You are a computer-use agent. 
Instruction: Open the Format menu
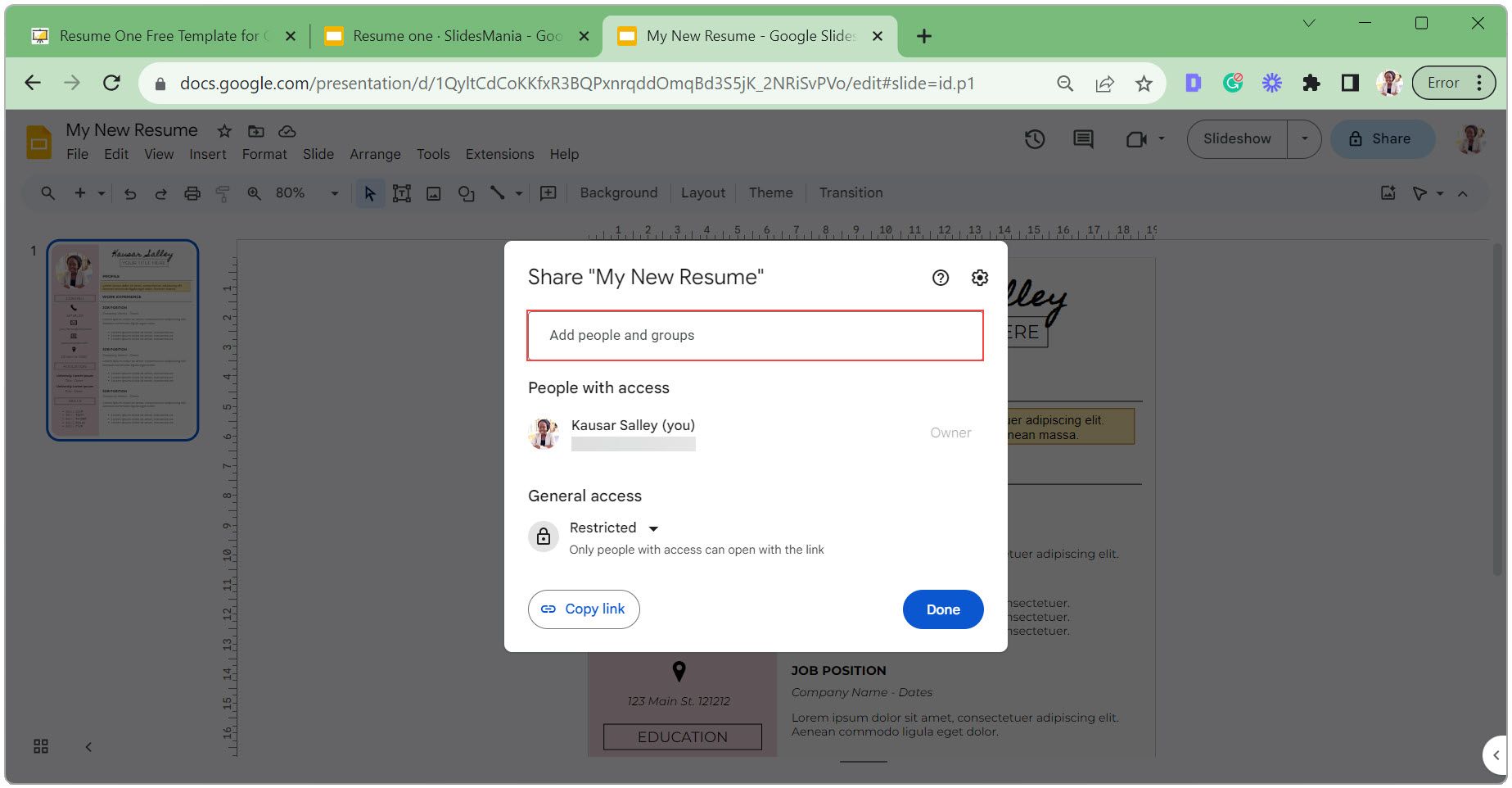[x=264, y=154]
